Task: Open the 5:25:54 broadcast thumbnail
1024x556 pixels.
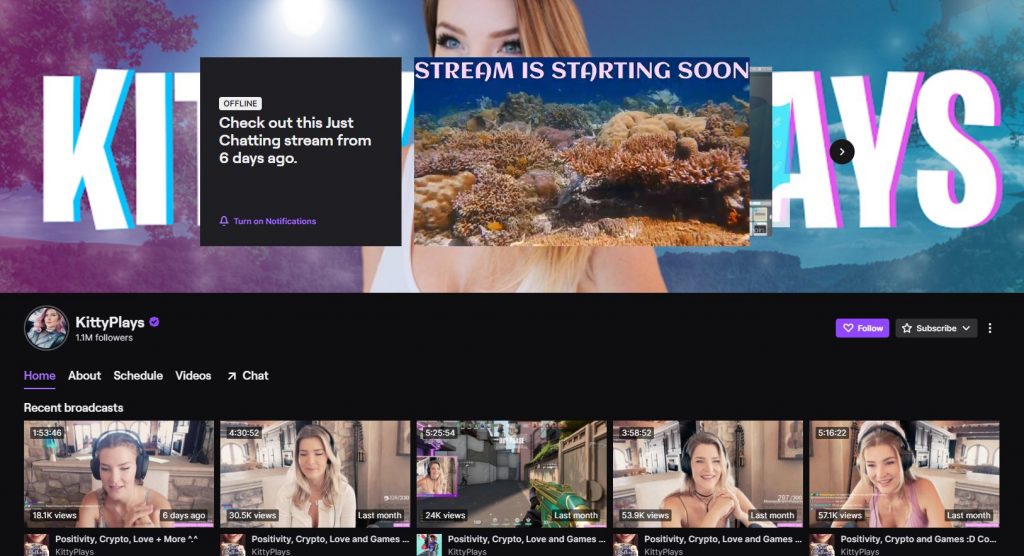Action: click(x=511, y=474)
